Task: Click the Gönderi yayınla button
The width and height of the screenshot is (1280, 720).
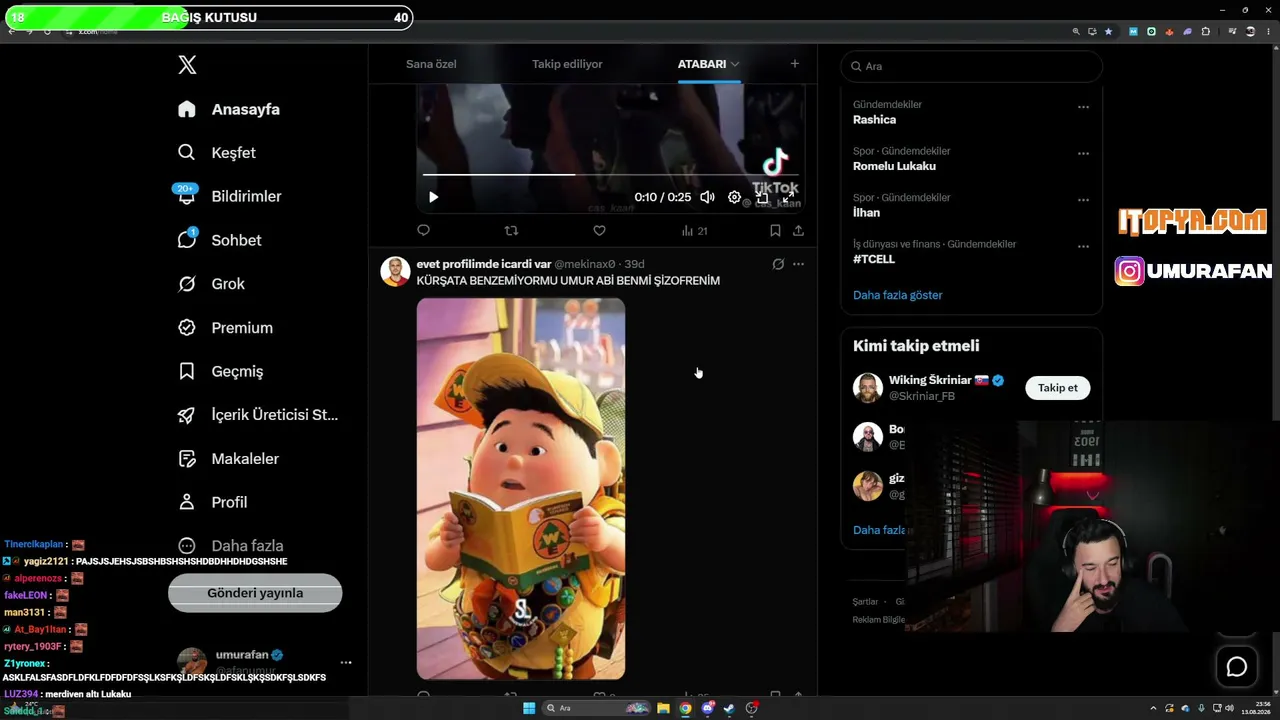Action: tap(255, 593)
